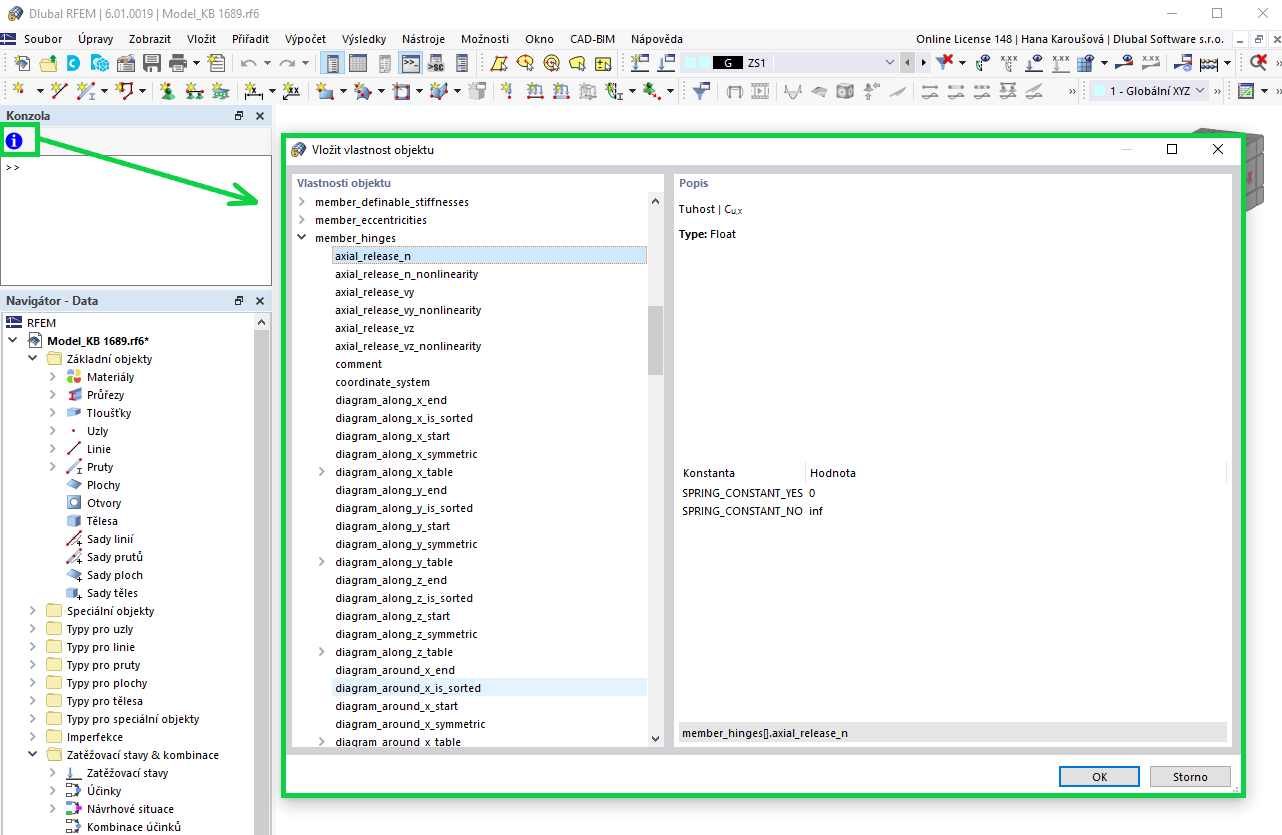Select the coordinate_system property
Viewport: 1282px width, 835px height.
pyautogui.click(x=382, y=382)
